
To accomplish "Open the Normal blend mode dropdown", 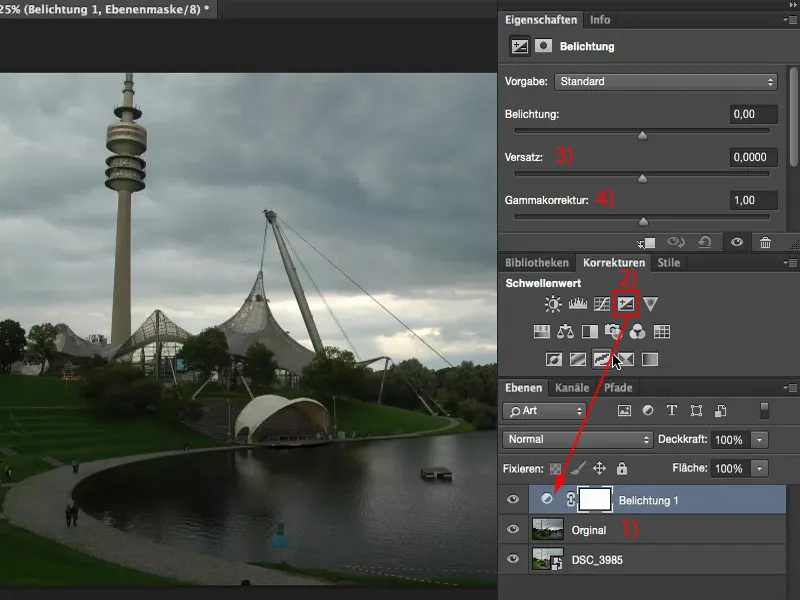I will coord(578,439).
